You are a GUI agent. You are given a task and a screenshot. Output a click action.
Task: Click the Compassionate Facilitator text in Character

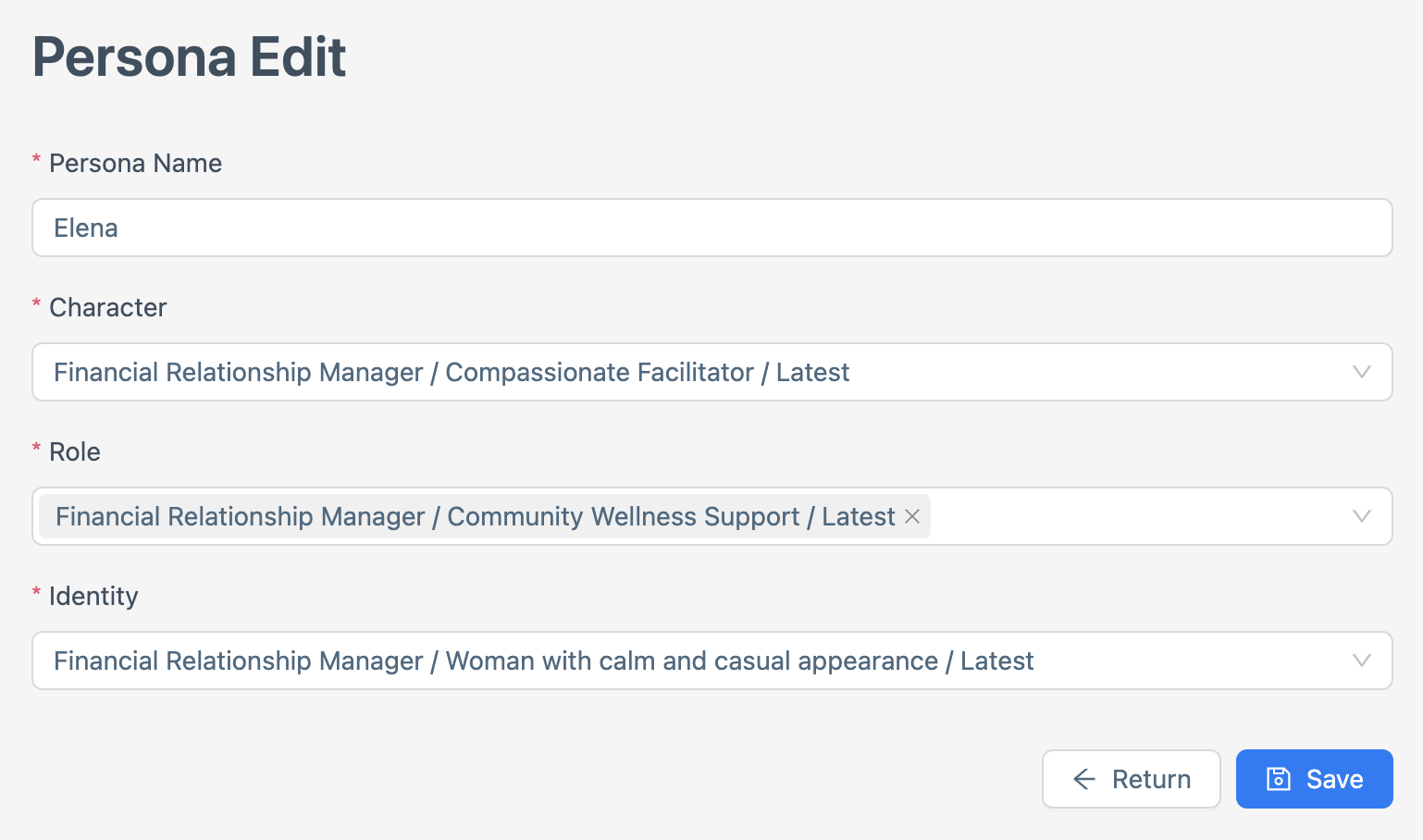point(600,372)
